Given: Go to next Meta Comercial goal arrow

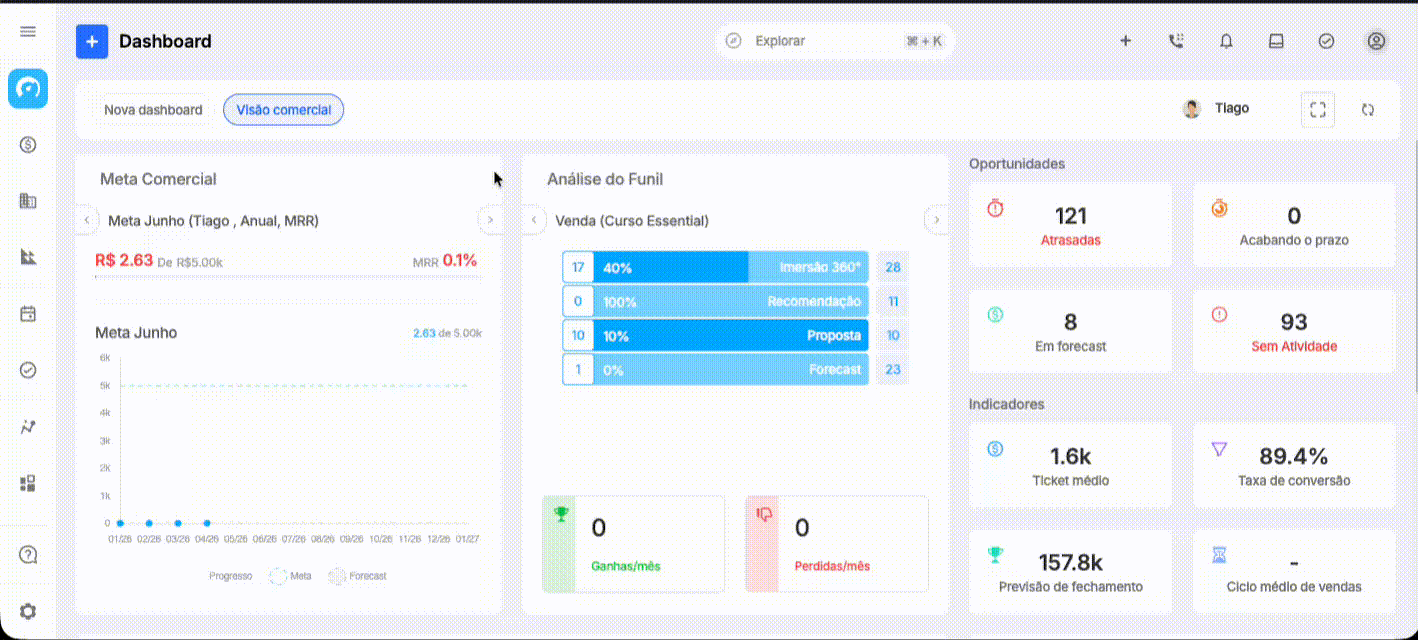Looking at the screenshot, I should (490, 220).
